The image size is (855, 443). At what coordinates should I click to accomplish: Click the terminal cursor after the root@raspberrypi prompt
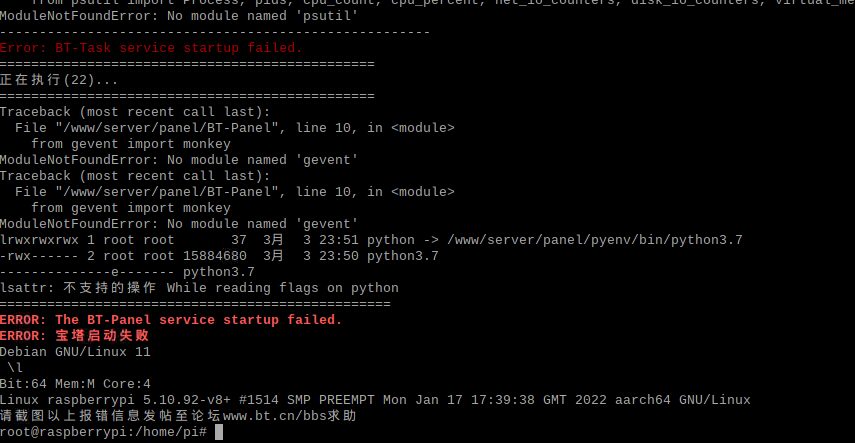(219, 433)
